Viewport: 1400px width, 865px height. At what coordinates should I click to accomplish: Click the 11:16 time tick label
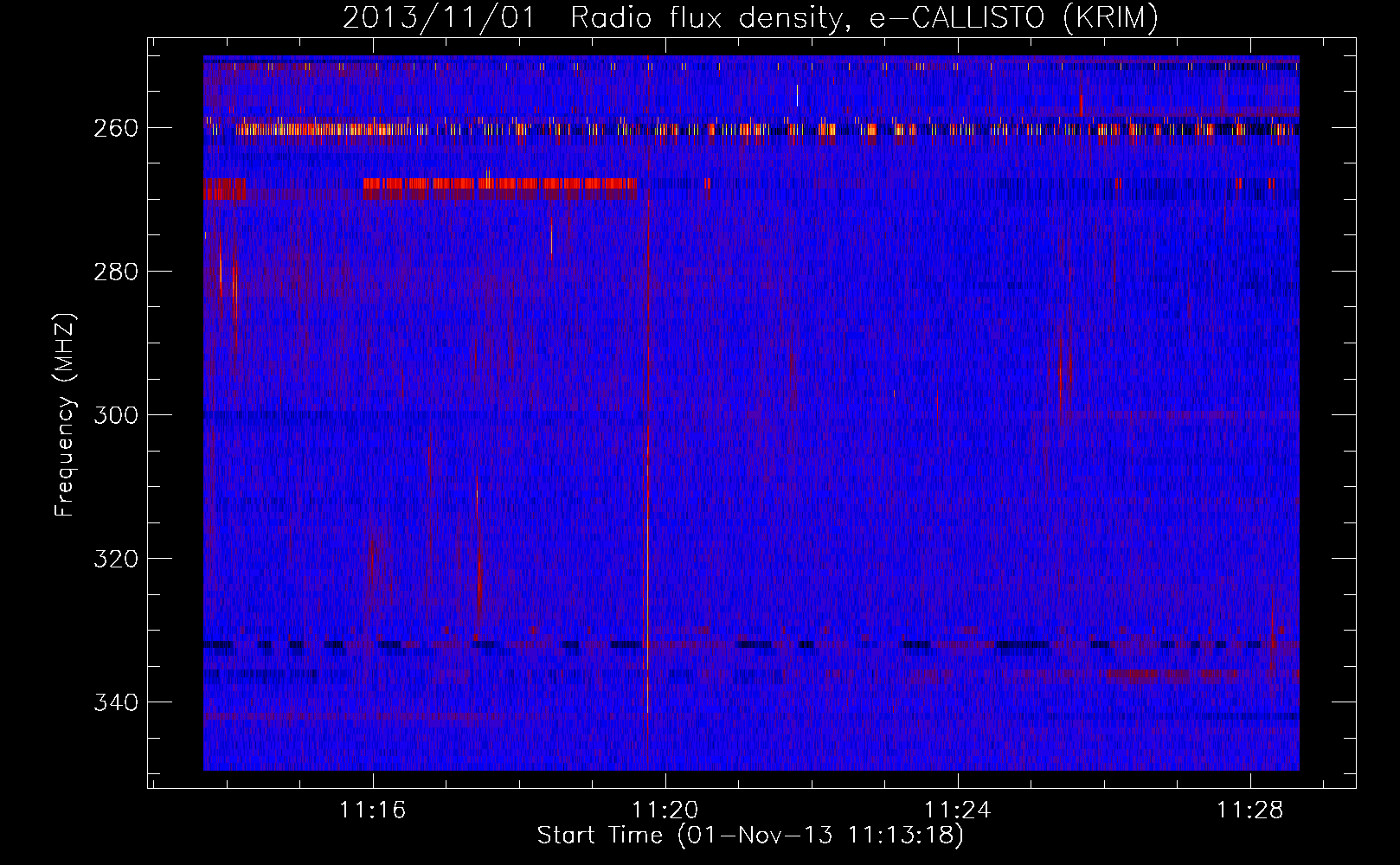click(x=373, y=810)
